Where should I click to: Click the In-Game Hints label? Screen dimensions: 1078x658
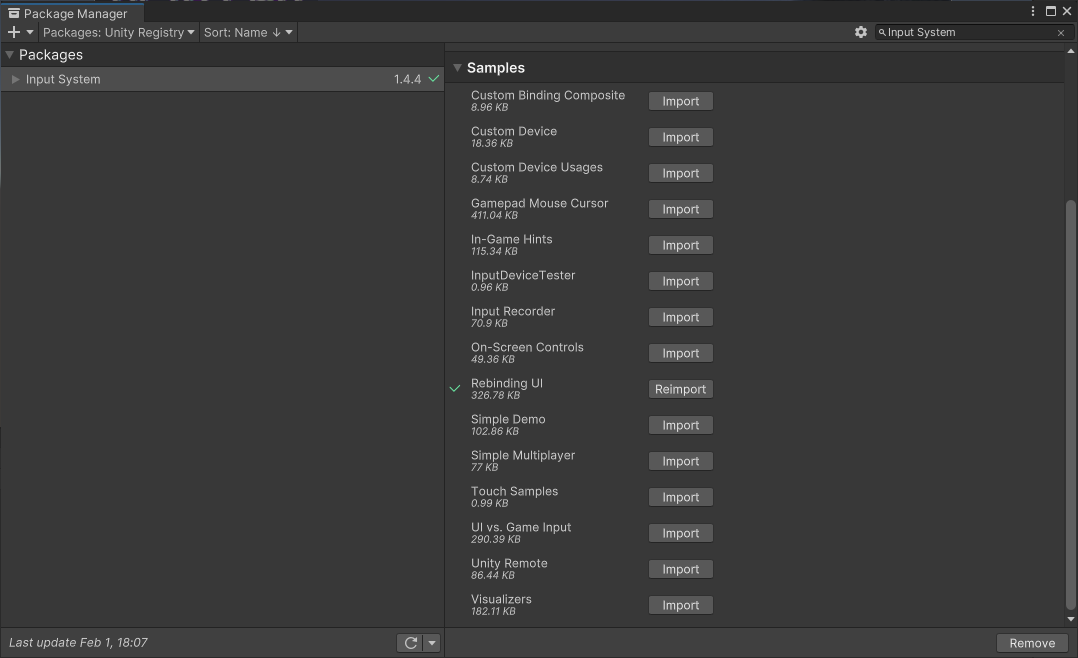tap(512, 239)
